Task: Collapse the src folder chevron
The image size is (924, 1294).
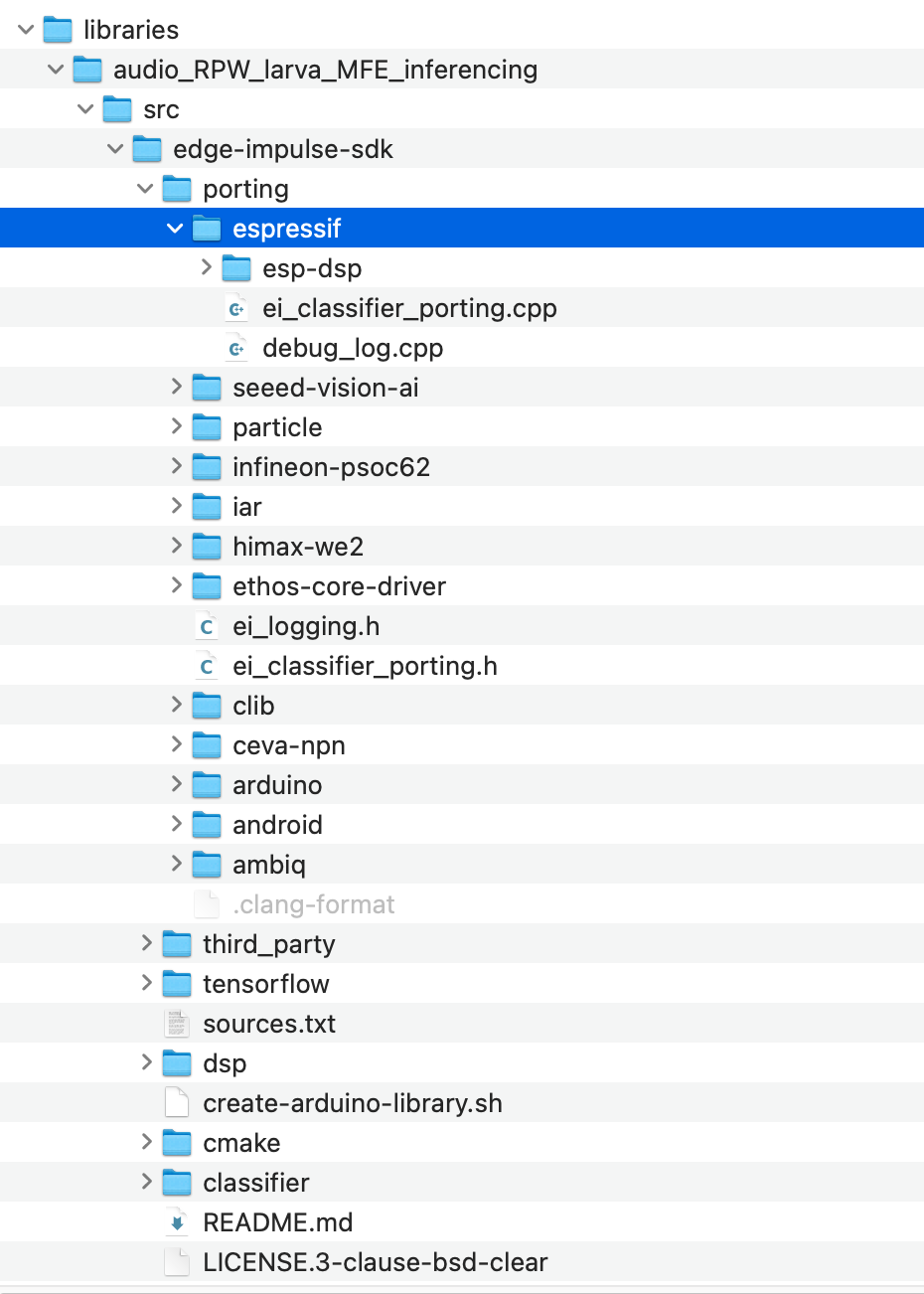Action: point(85,109)
